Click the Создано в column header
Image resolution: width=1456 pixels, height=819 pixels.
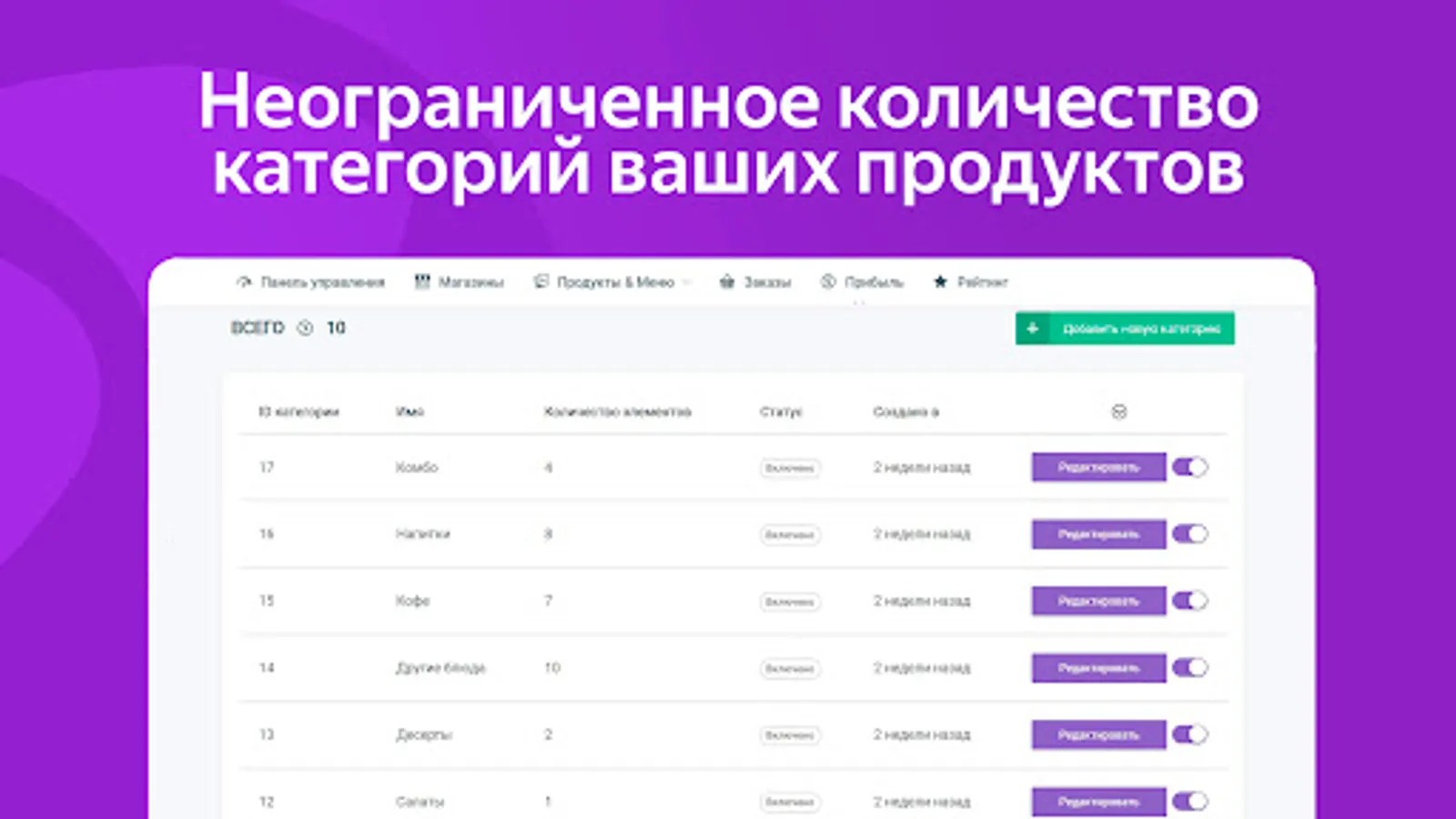905,411
